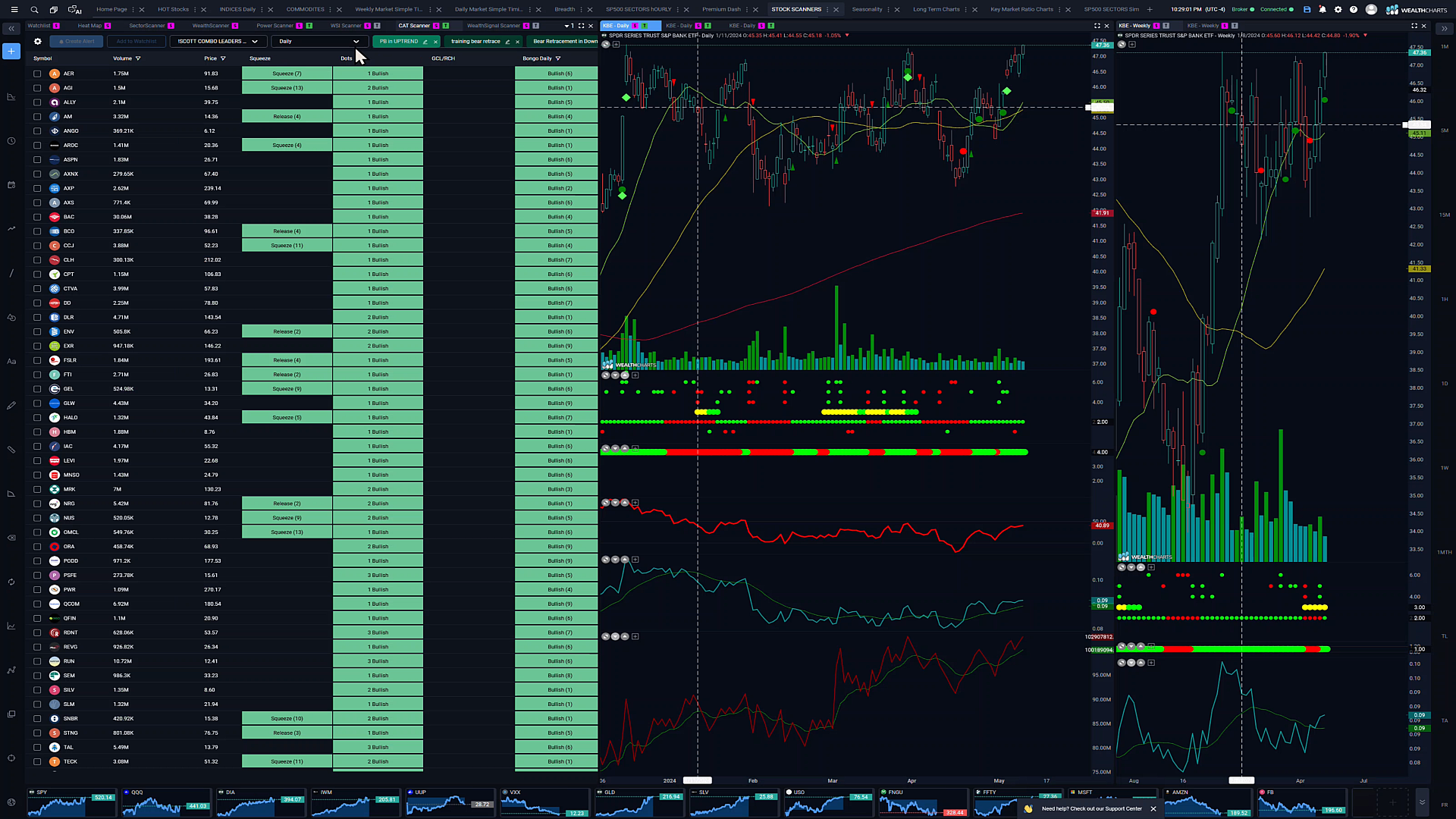Maximize the KBE Weekly chart panel
The height and width of the screenshot is (819, 1456).
1414,26
